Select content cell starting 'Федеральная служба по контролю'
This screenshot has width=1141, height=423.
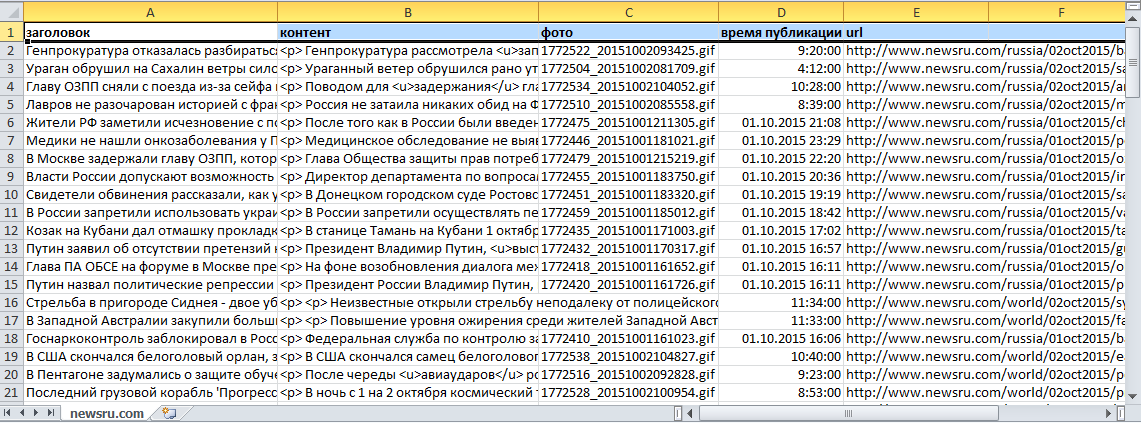point(408,339)
